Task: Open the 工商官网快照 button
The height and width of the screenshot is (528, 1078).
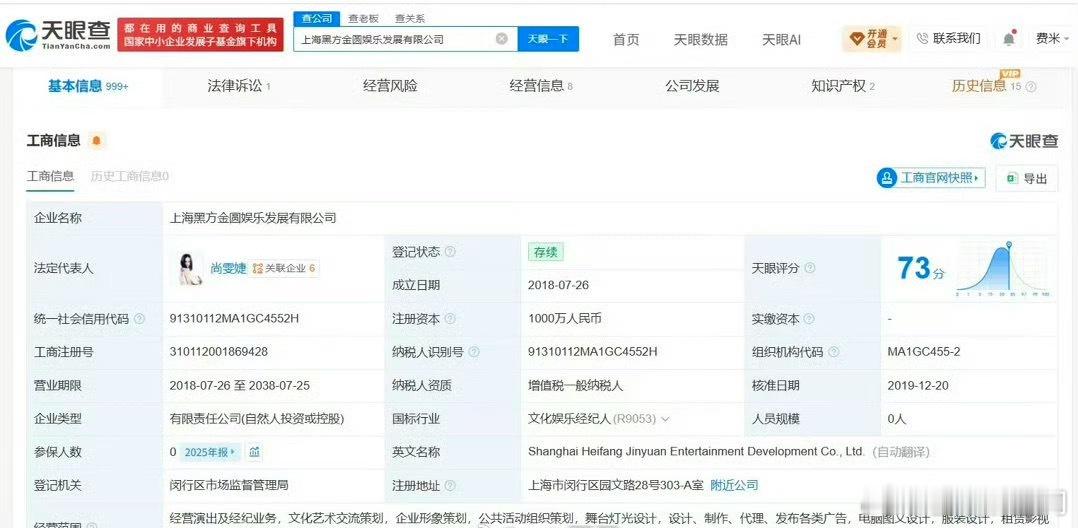Action: pyautogui.click(x=931, y=178)
